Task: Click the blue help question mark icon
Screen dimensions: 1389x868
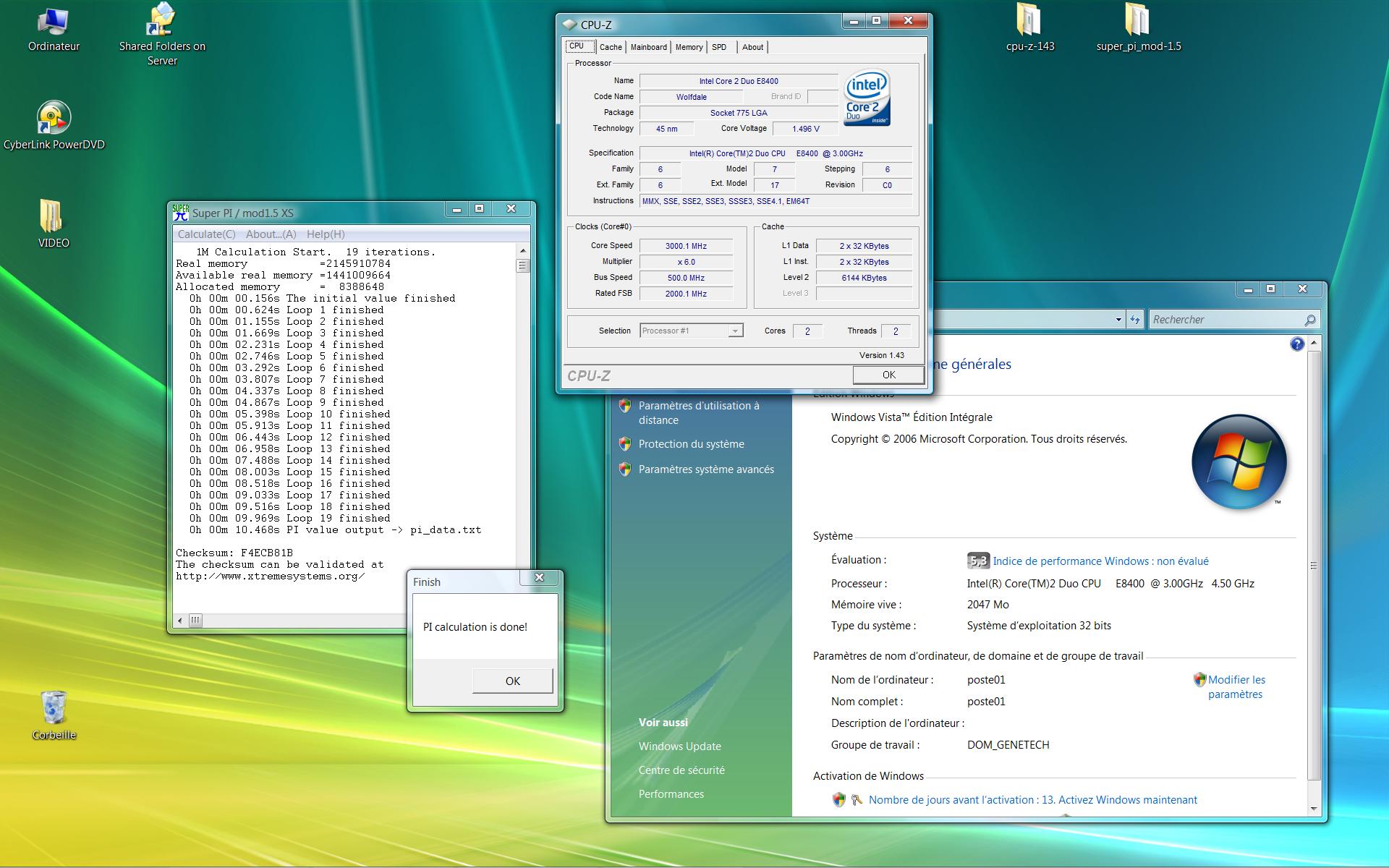Action: (1297, 344)
